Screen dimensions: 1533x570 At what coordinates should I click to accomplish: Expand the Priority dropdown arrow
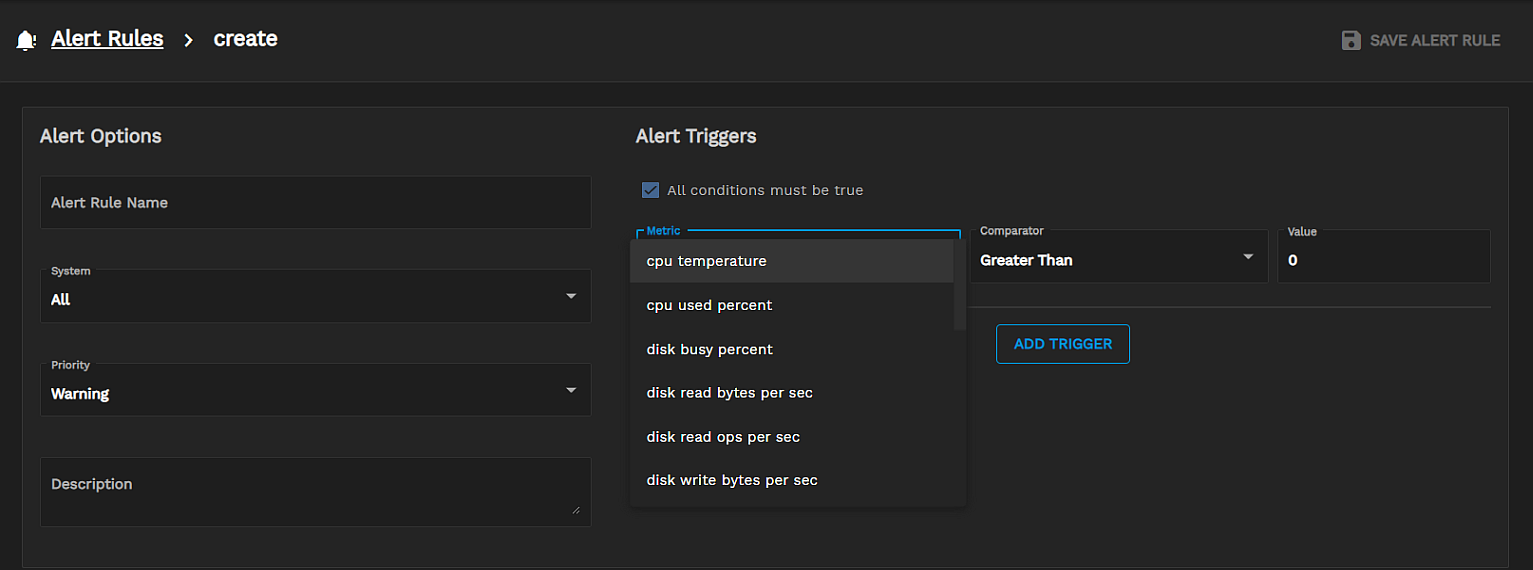pyautogui.click(x=571, y=391)
